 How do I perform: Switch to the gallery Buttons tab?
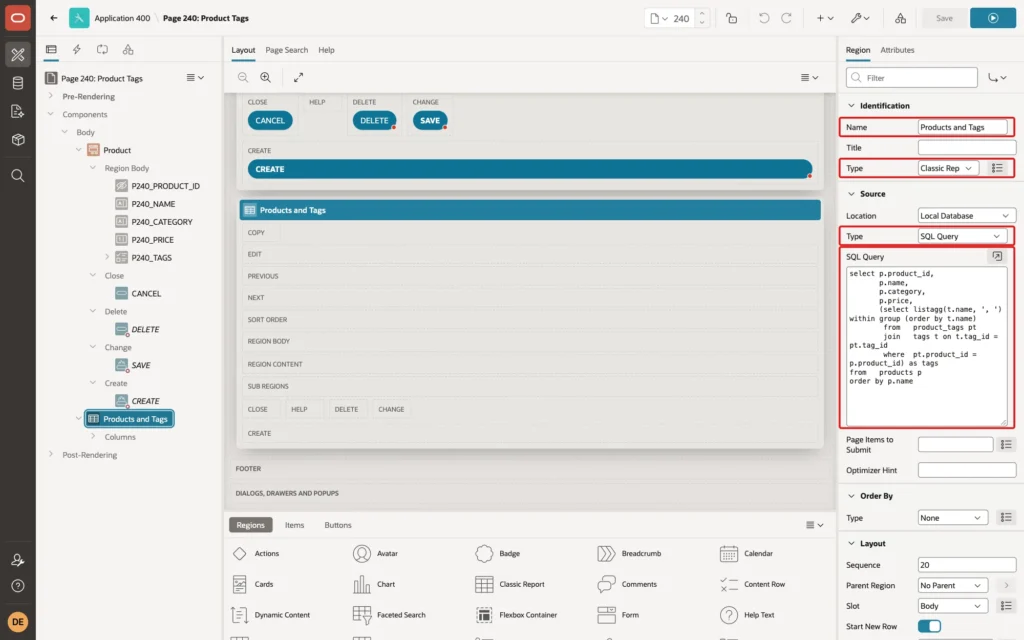pyautogui.click(x=338, y=525)
